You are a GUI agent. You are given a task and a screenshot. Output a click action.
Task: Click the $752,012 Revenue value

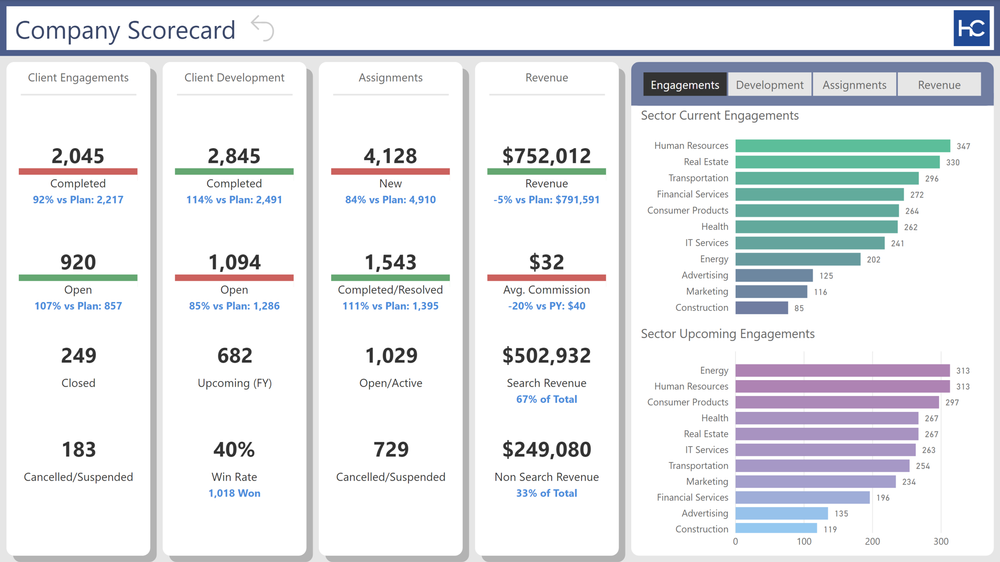(547, 156)
